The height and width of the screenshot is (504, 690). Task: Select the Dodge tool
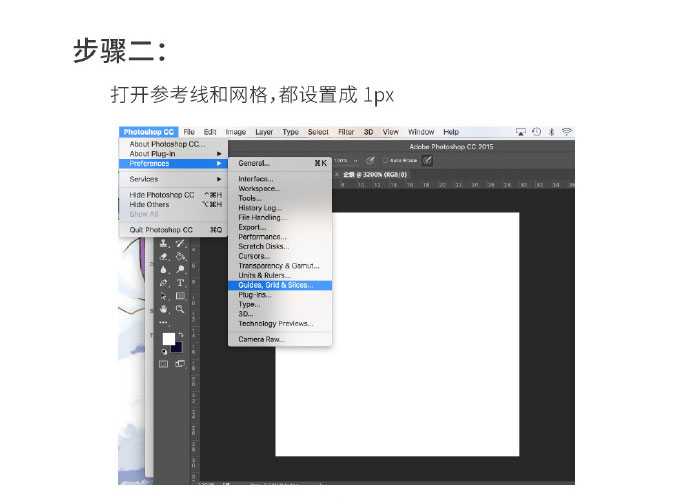180,269
